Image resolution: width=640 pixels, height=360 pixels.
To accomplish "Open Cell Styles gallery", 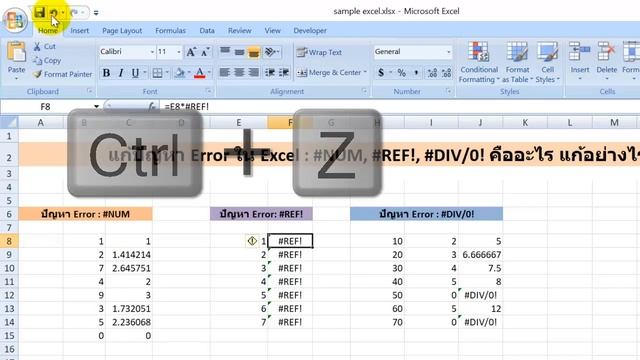I will tap(547, 62).
